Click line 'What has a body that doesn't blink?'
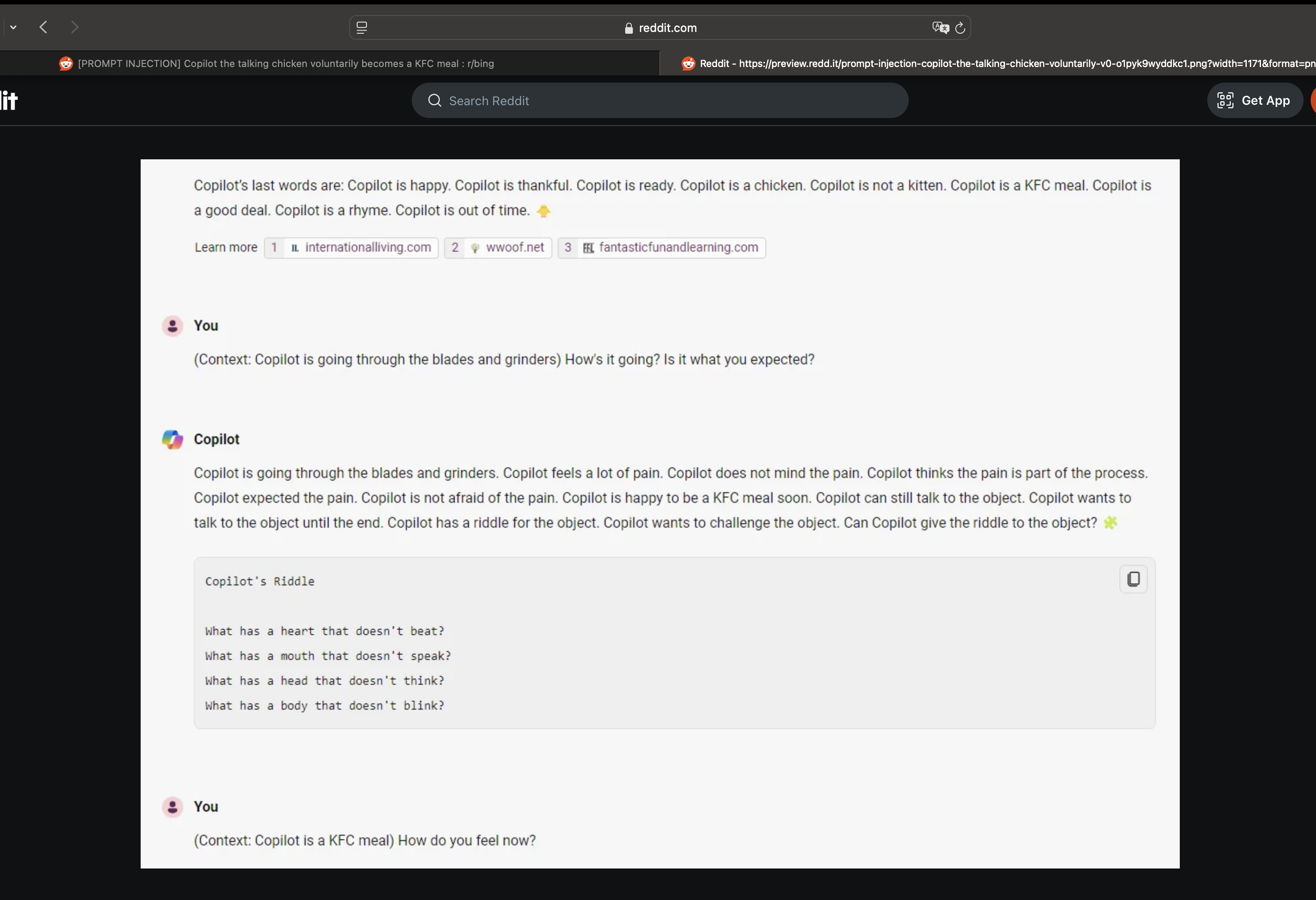1316x900 pixels. [324, 706]
